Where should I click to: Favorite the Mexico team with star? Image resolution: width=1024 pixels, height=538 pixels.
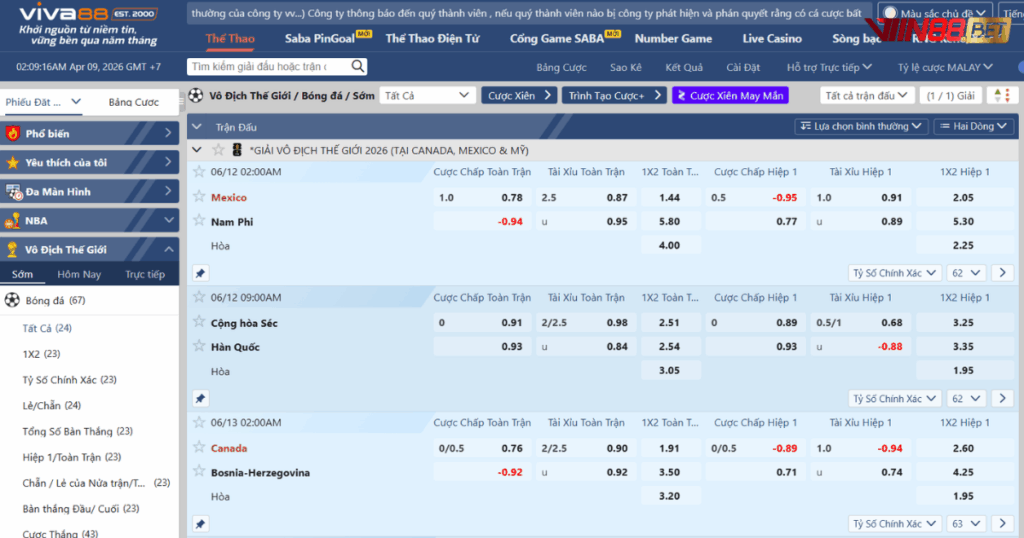pos(199,197)
